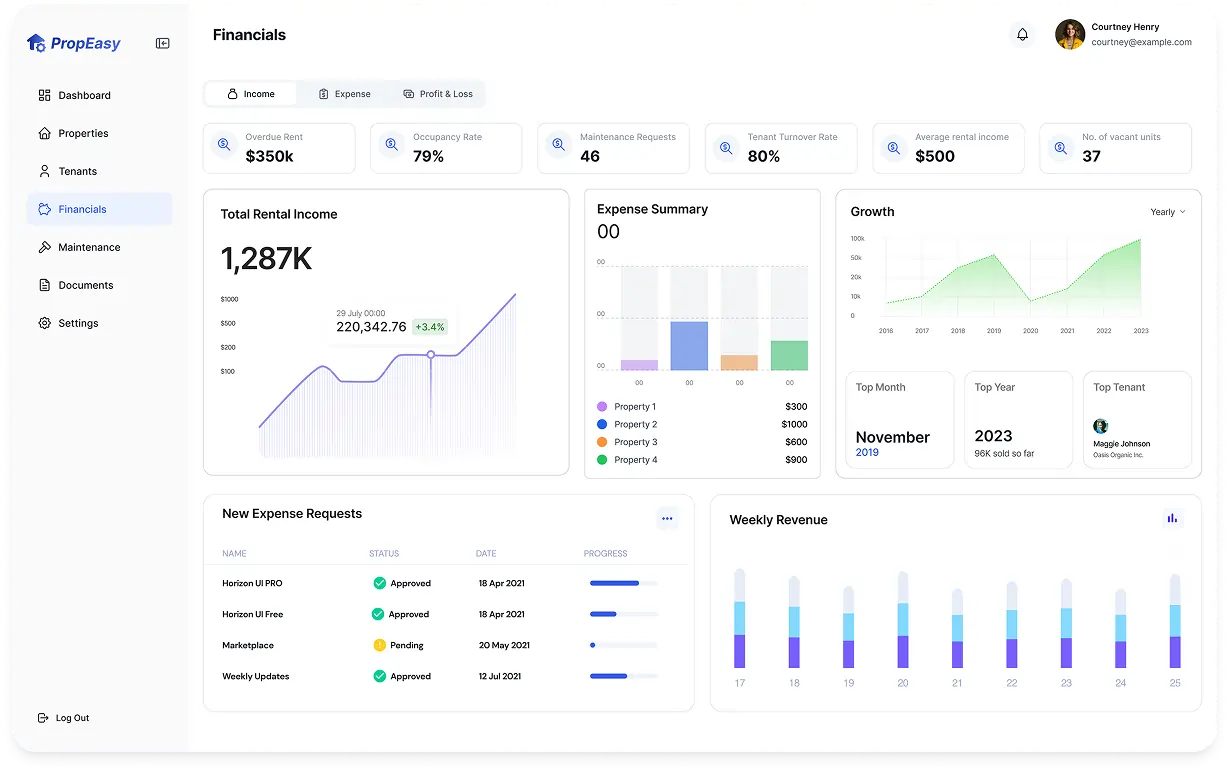This screenshot has height=773, width=1230.
Task: Click Maggie Johnson's Top Tenant thumbnail
Action: [1101, 426]
